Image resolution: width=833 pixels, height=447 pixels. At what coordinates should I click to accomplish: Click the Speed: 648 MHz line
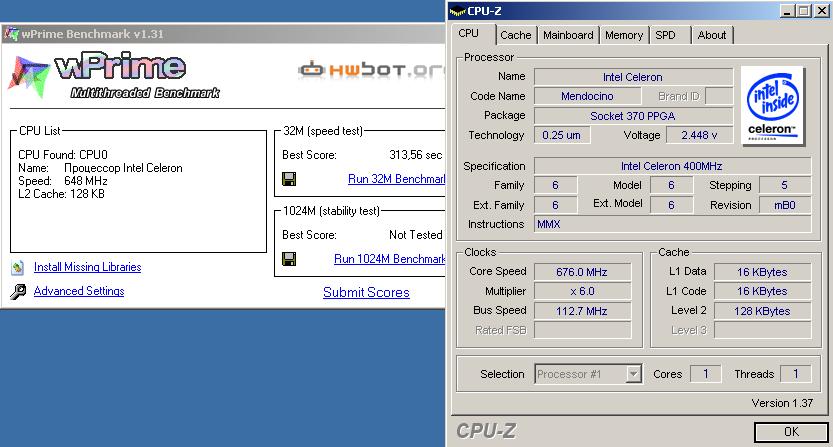click(x=63, y=181)
